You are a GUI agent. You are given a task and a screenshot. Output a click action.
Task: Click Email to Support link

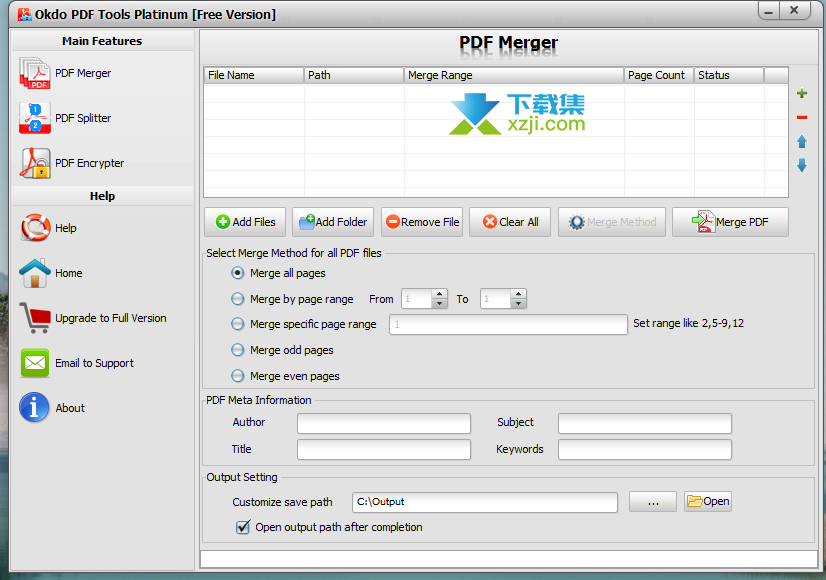tap(94, 363)
